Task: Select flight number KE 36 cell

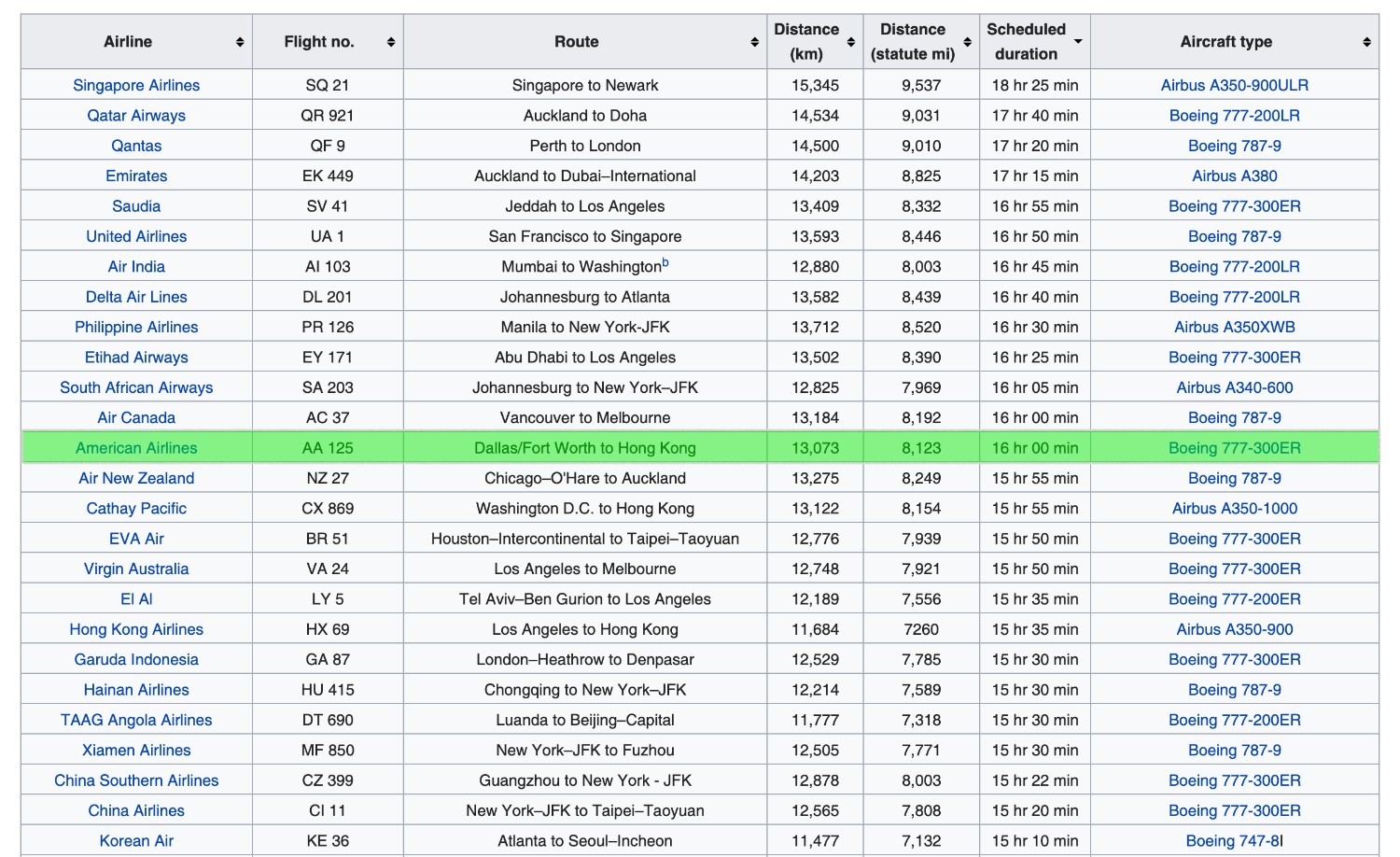Action: (x=328, y=840)
